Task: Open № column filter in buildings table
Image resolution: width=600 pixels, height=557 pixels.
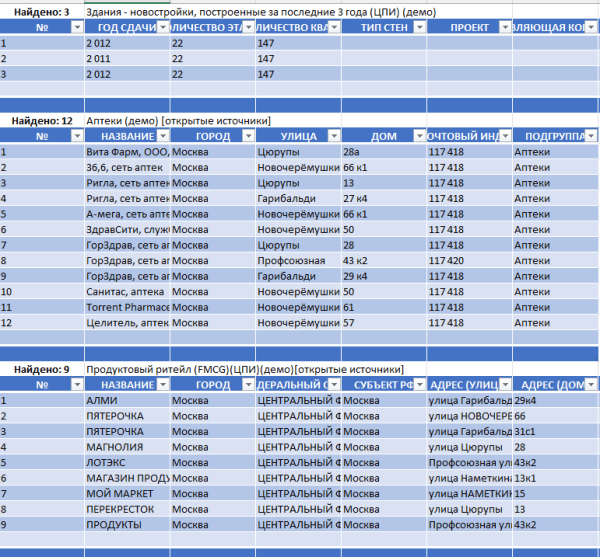Action: click(x=77, y=28)
